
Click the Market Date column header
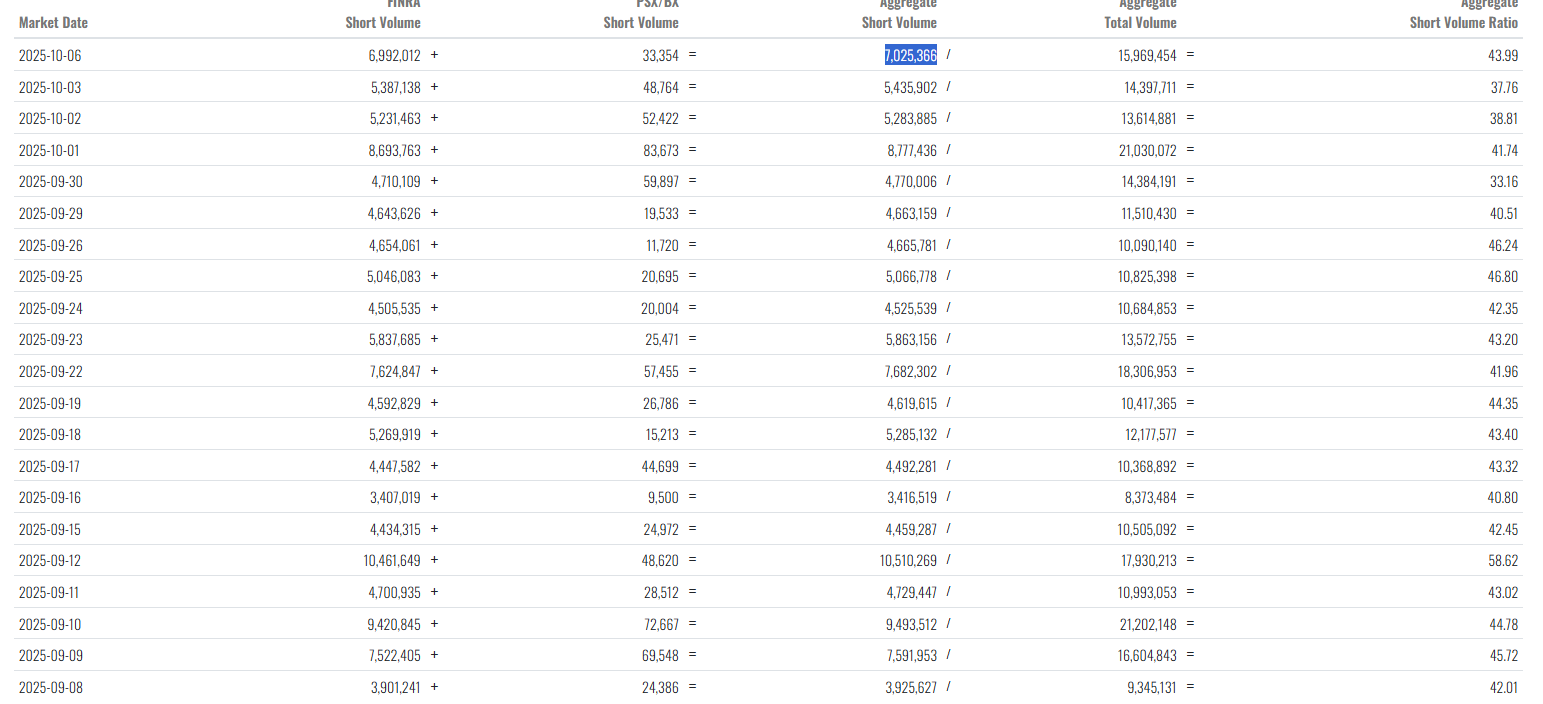pos(53,22)
